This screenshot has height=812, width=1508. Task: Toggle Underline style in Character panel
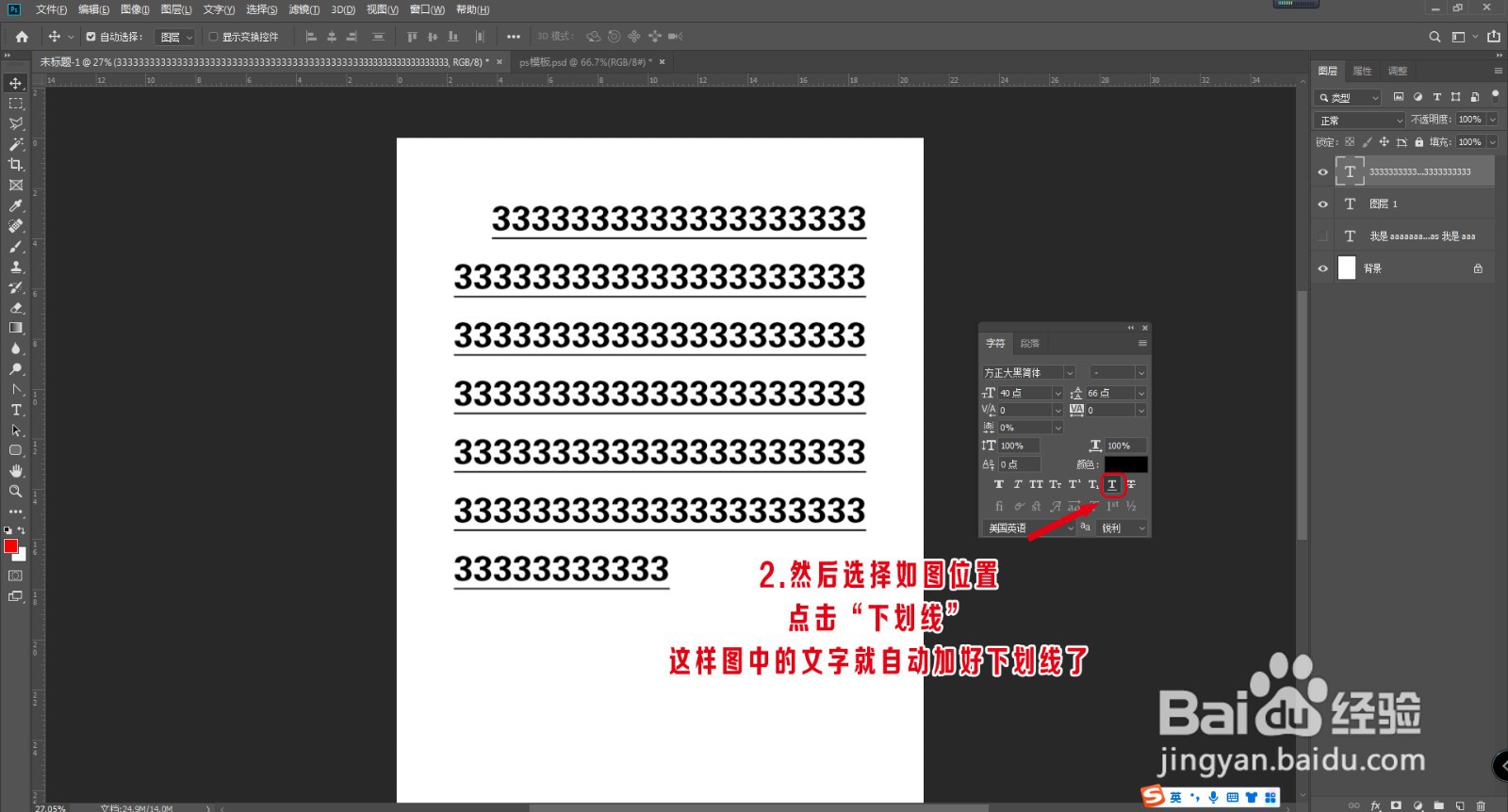(1112, 484)
